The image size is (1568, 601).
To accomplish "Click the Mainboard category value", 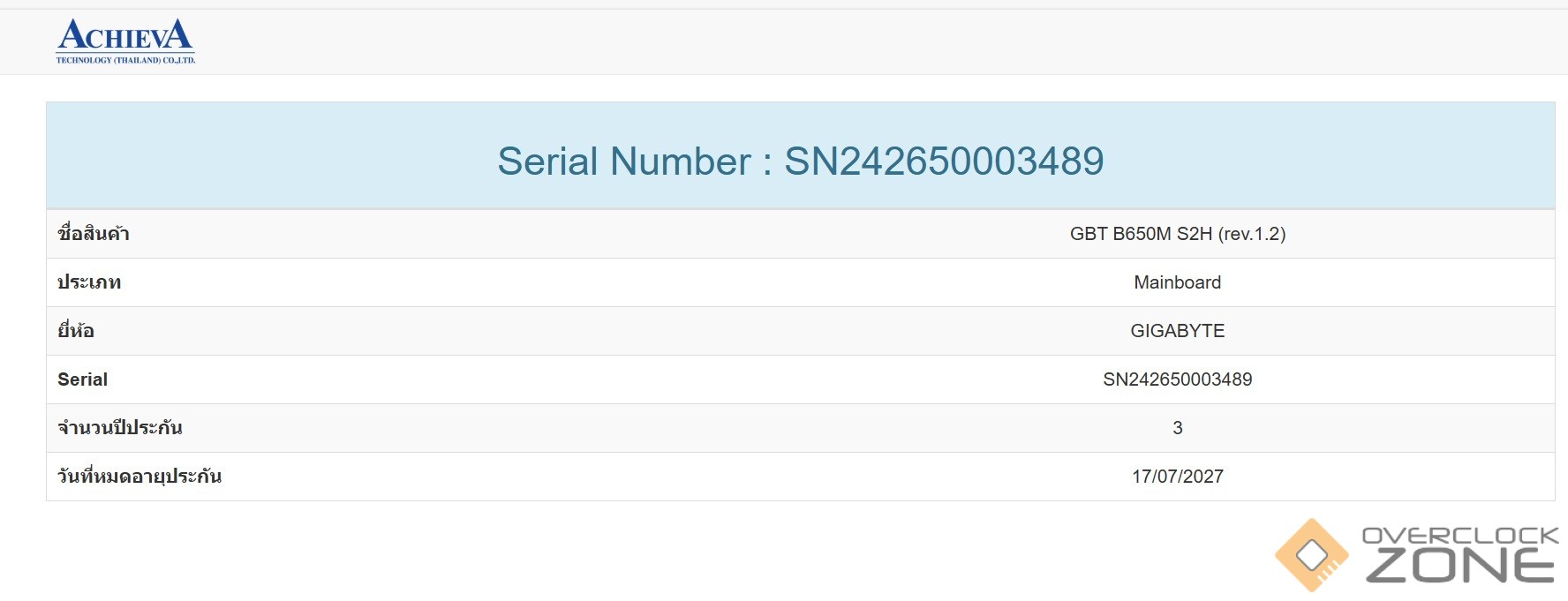I will (1178, 282).
